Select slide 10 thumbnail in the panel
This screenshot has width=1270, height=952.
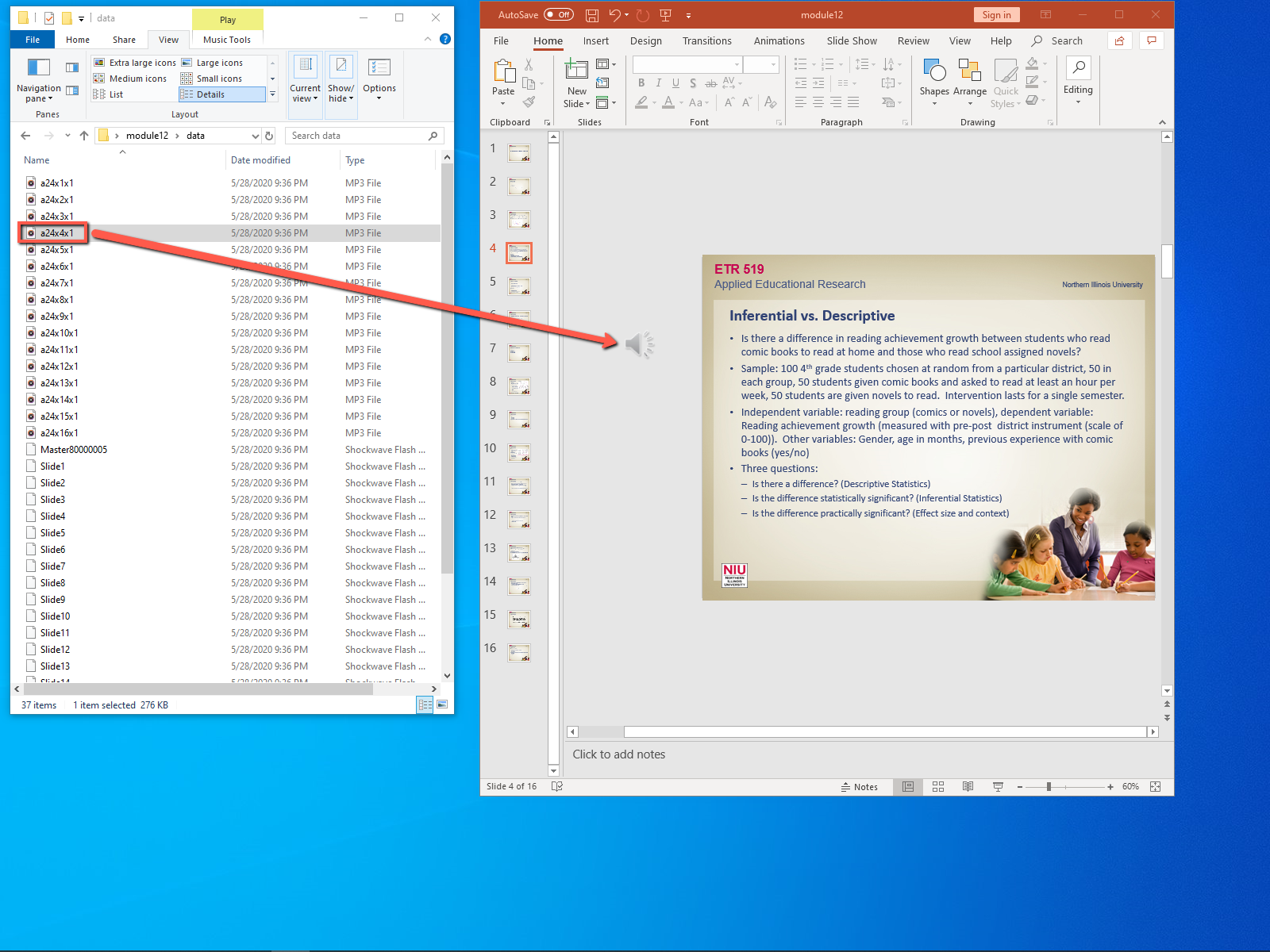pos(519,453)
